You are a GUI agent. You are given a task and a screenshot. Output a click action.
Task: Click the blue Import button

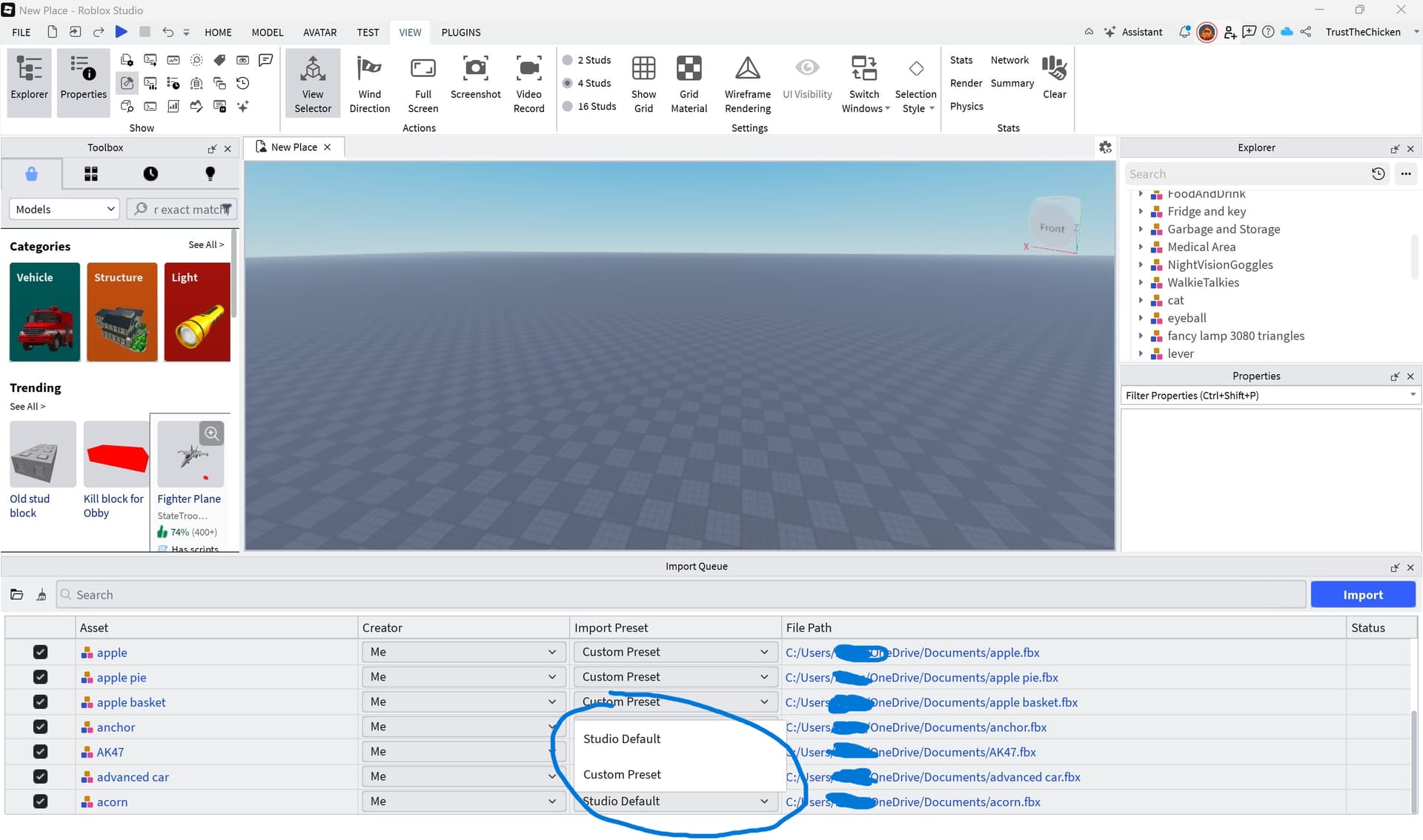pos(1362,595)
